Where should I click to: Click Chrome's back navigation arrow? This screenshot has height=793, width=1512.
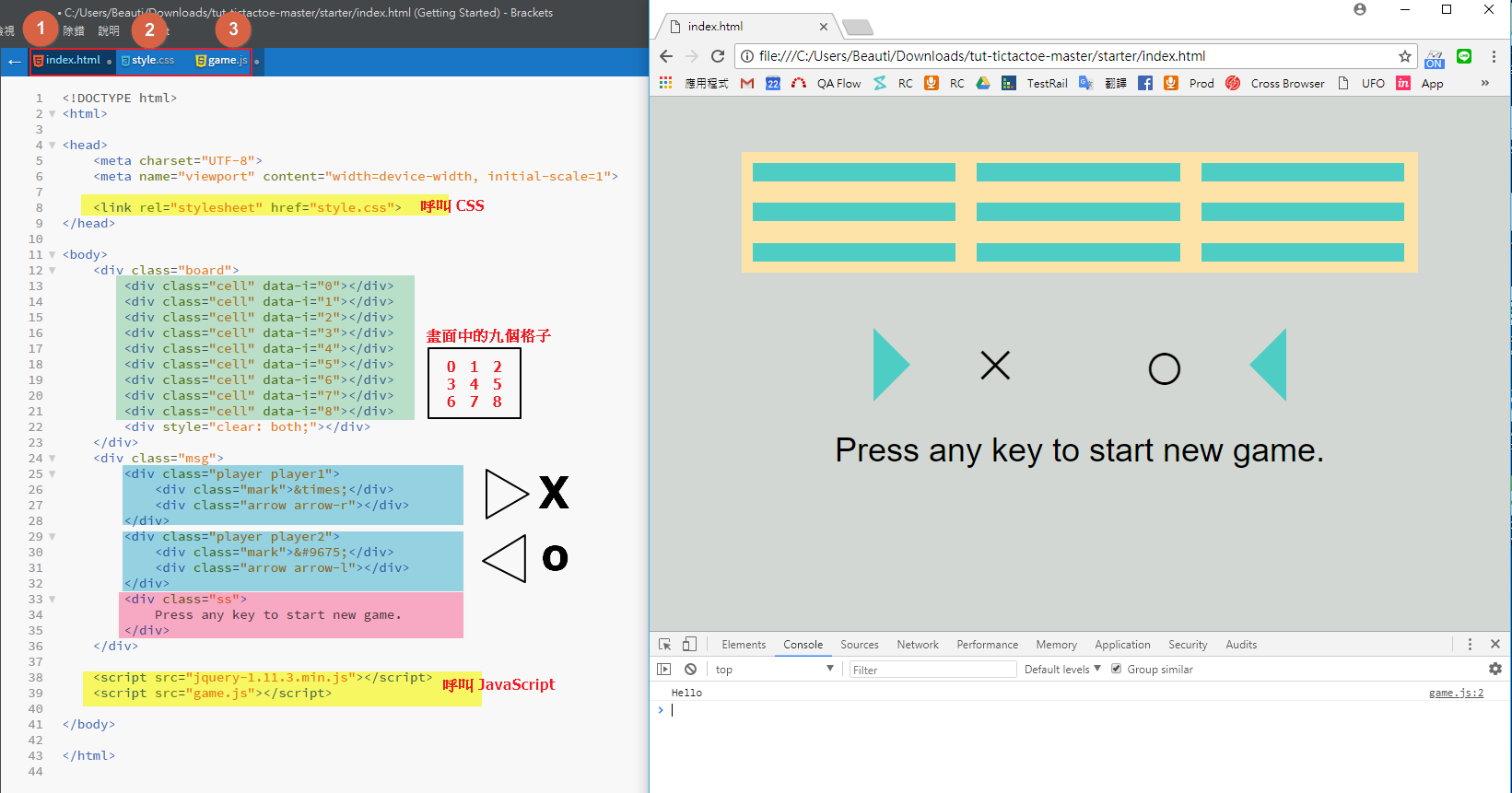pyautogui.click(x=666, y=56)
